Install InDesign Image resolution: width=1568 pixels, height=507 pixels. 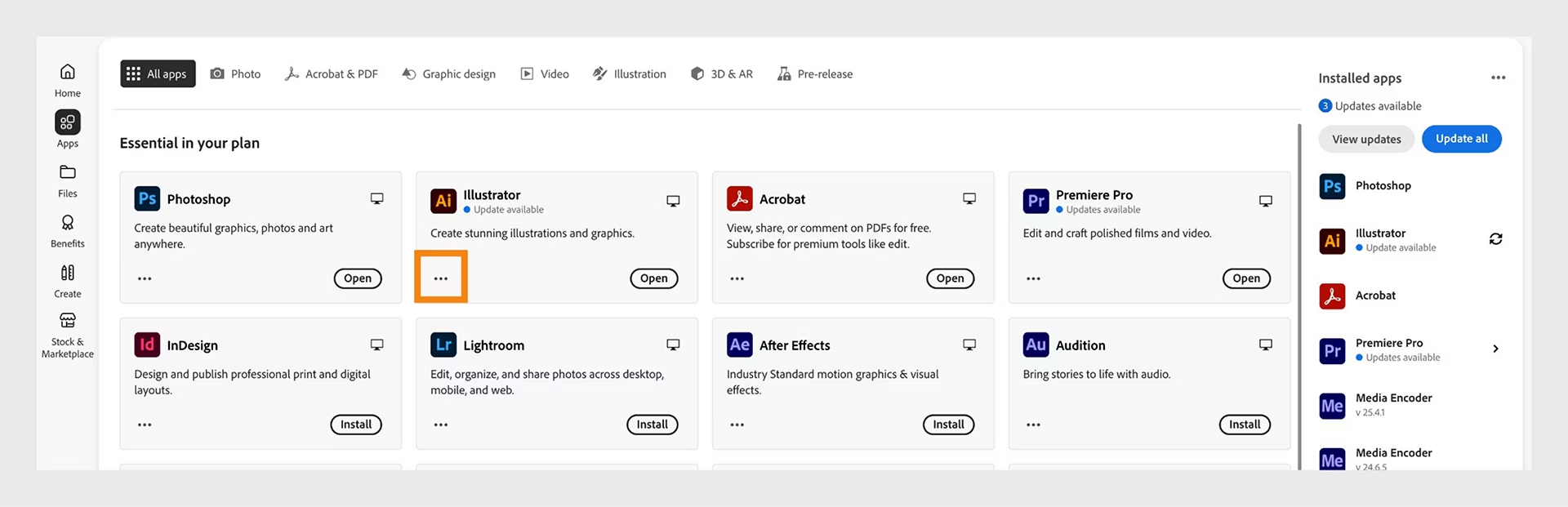coord(356,425)
